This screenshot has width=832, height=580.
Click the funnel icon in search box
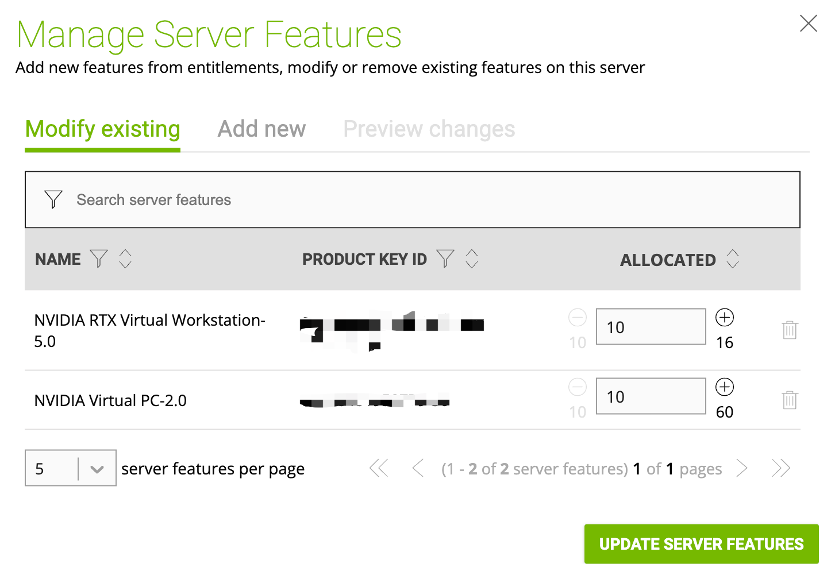[53, 200]
